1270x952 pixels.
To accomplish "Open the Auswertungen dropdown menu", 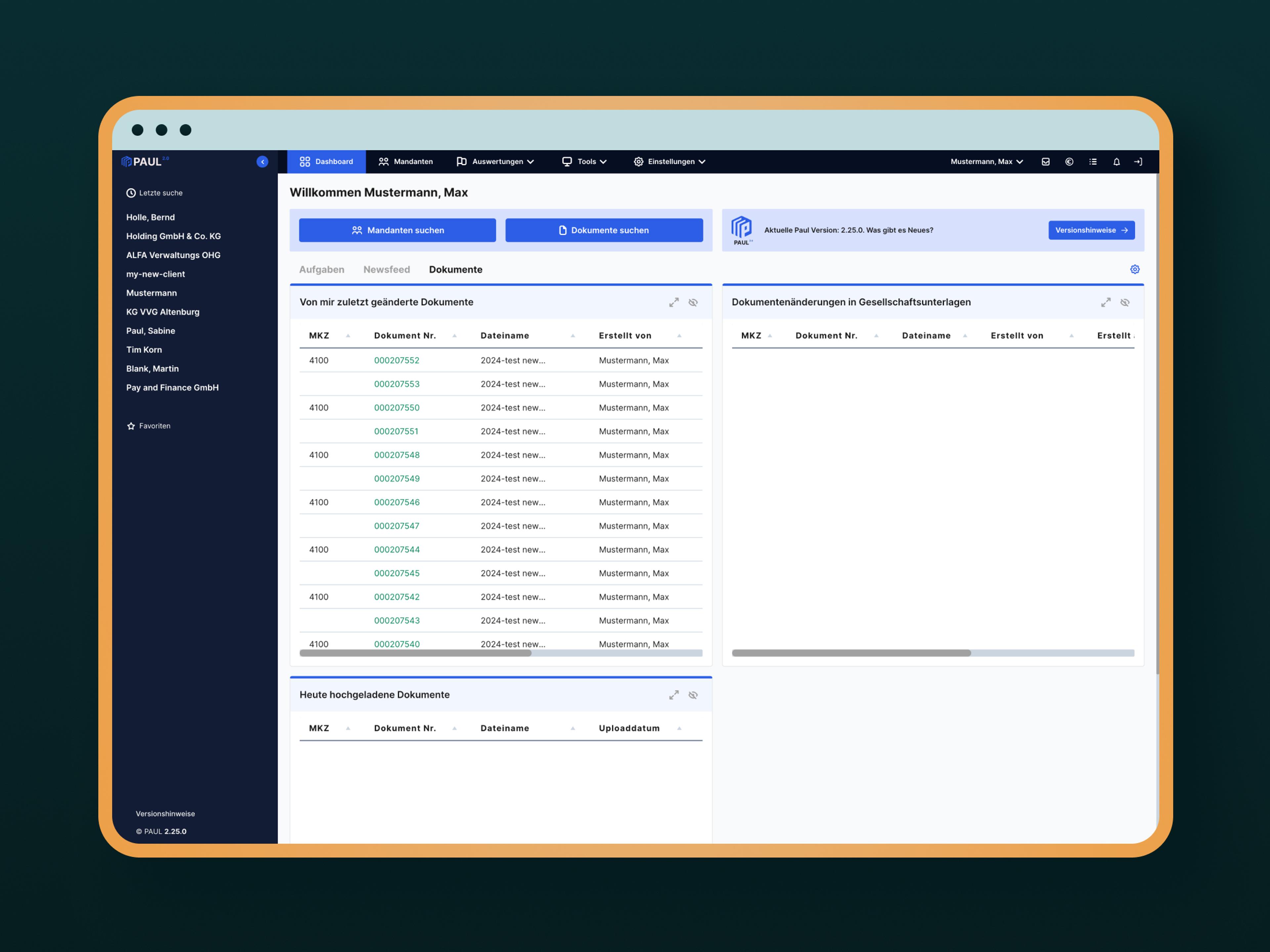I will point(495,162).
